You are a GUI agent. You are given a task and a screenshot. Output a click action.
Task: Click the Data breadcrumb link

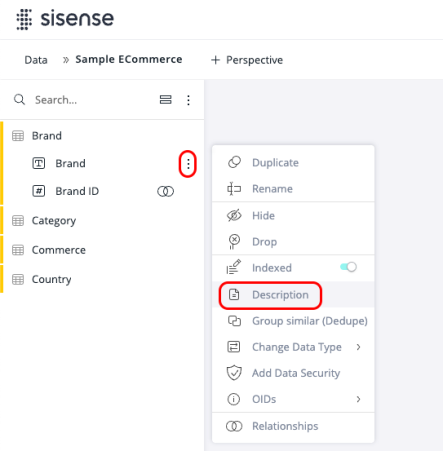(36, 60)
